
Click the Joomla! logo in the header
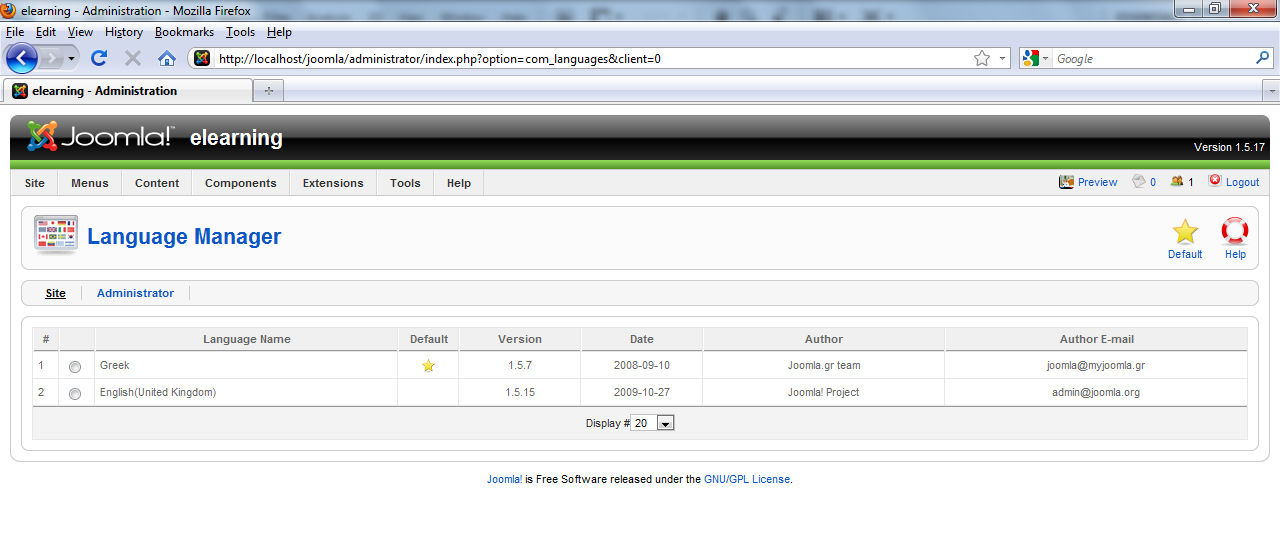(x=100, y=137)
